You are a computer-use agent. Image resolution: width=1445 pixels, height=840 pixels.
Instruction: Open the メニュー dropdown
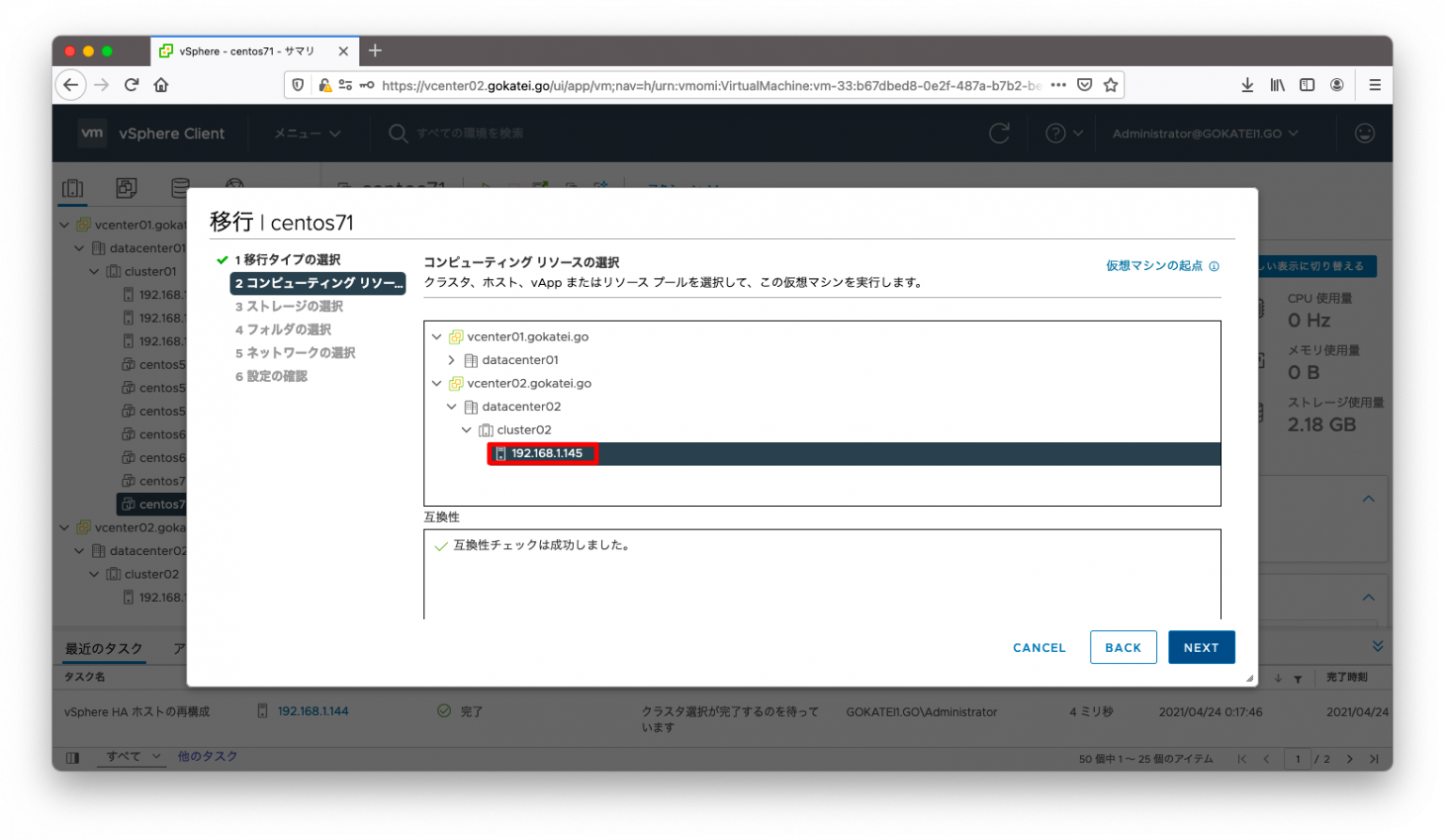[306, 133]
